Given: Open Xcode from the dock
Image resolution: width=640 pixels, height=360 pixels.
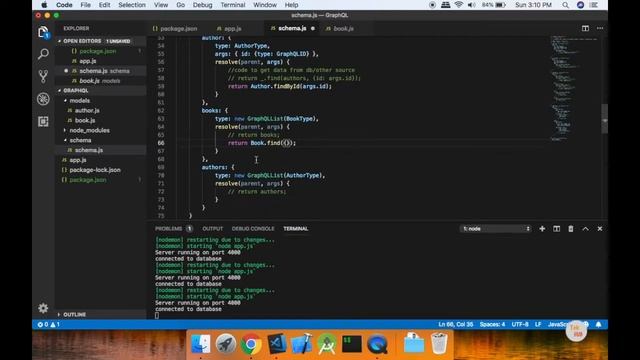Looking at the screenshot, I should [302, 344].
